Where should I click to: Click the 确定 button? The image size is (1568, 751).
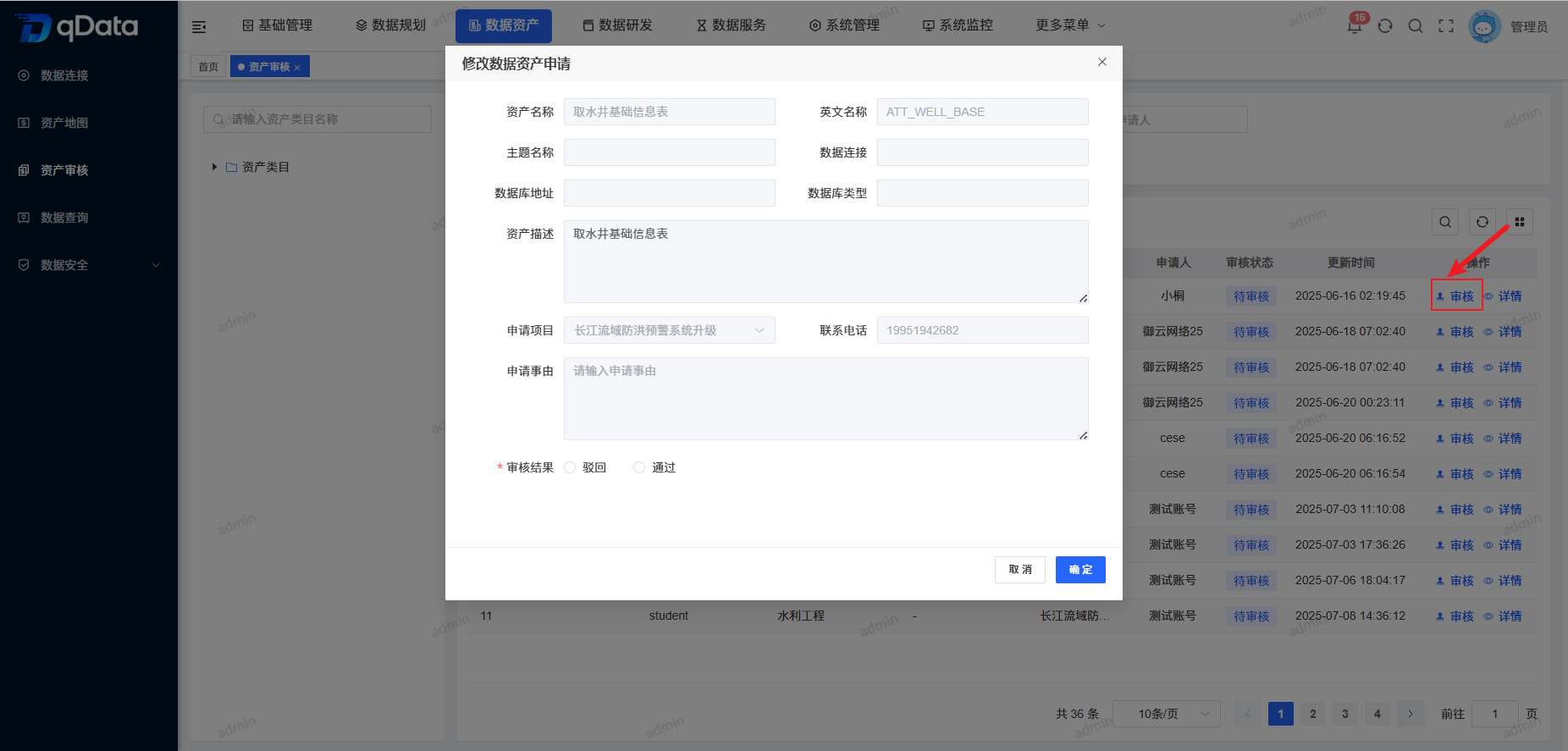(x=1080, y=570)
